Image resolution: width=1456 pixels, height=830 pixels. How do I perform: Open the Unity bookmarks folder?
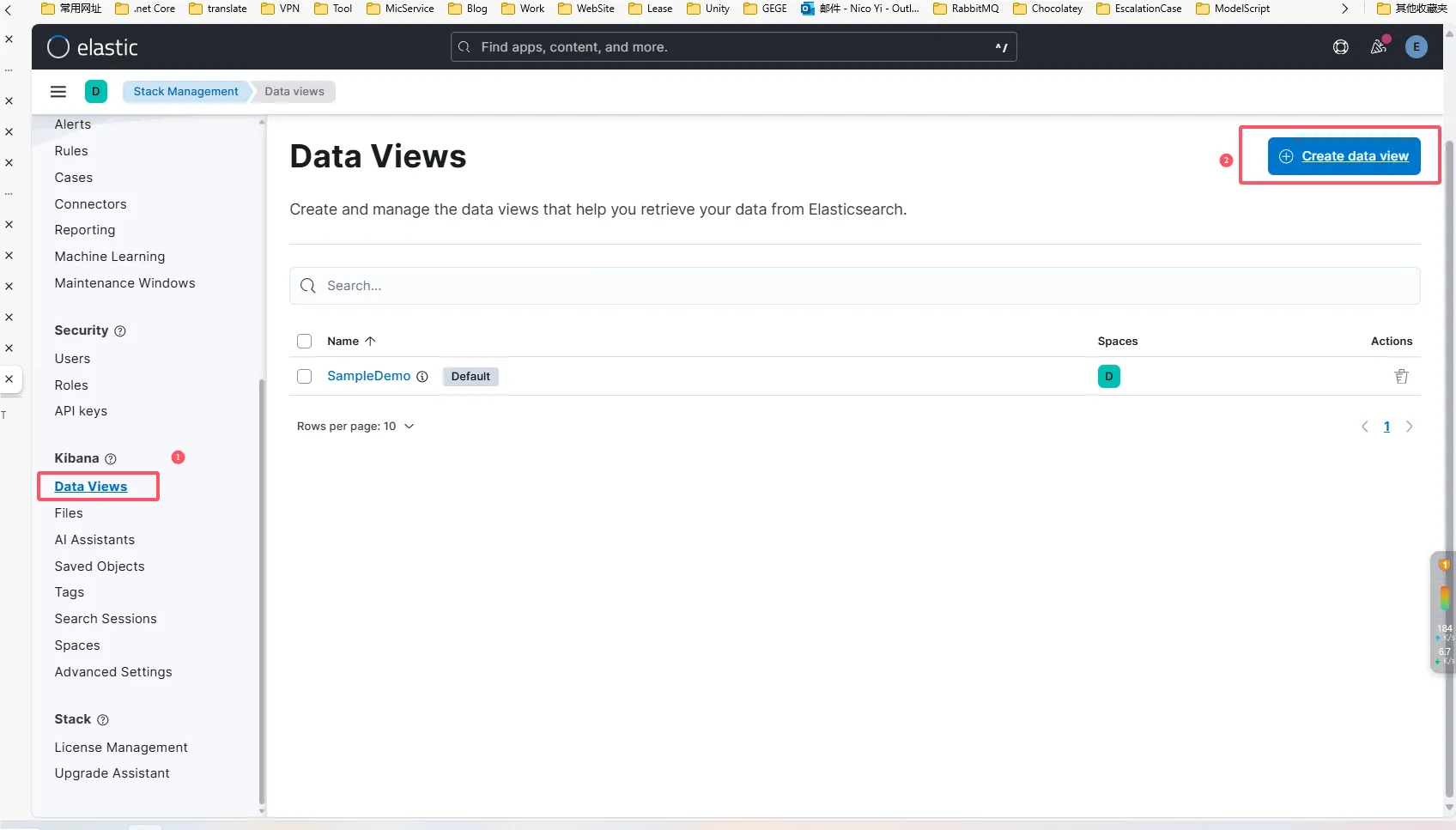click(x=708, y=9)
